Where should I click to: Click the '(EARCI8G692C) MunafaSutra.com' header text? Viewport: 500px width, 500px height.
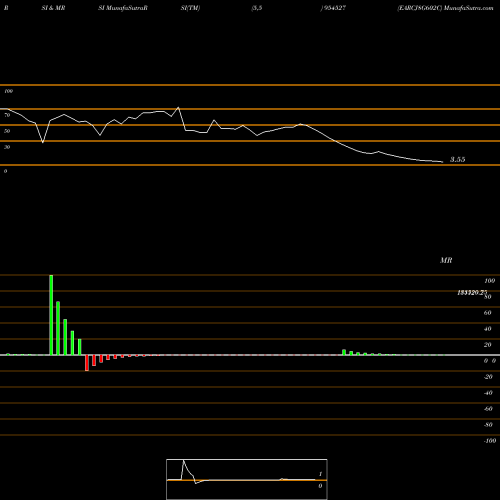(x=445, y=8)
